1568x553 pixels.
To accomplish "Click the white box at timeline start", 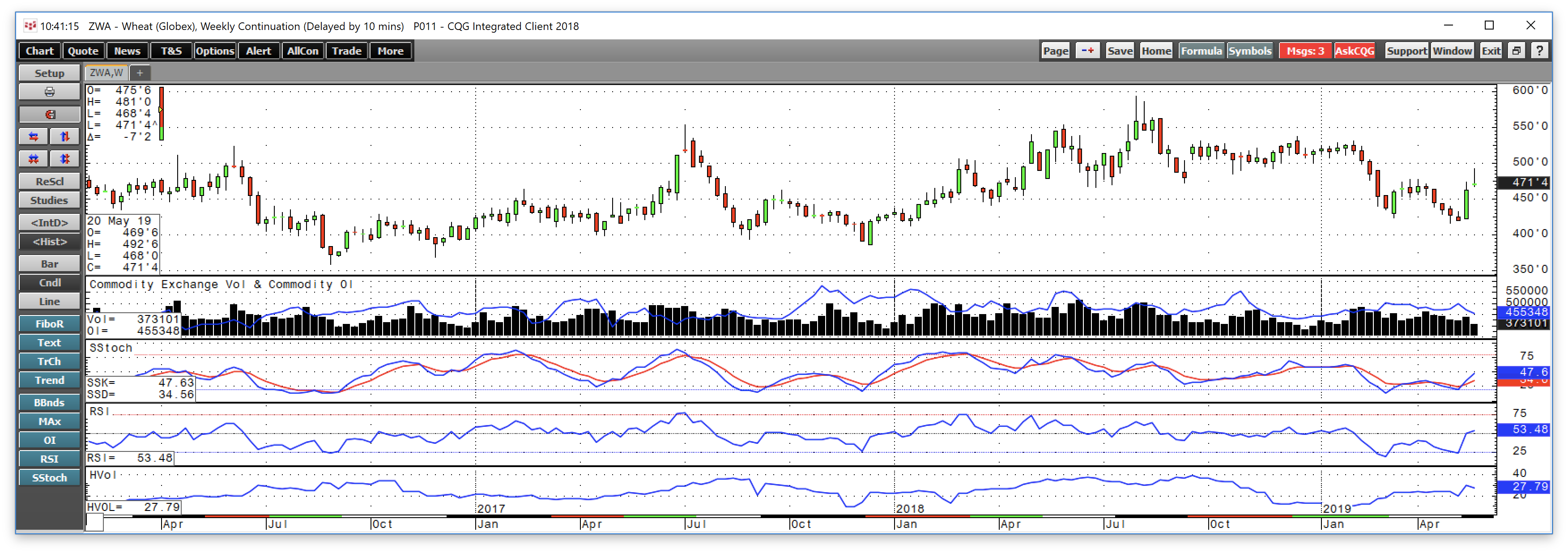I will click(94, 523).
